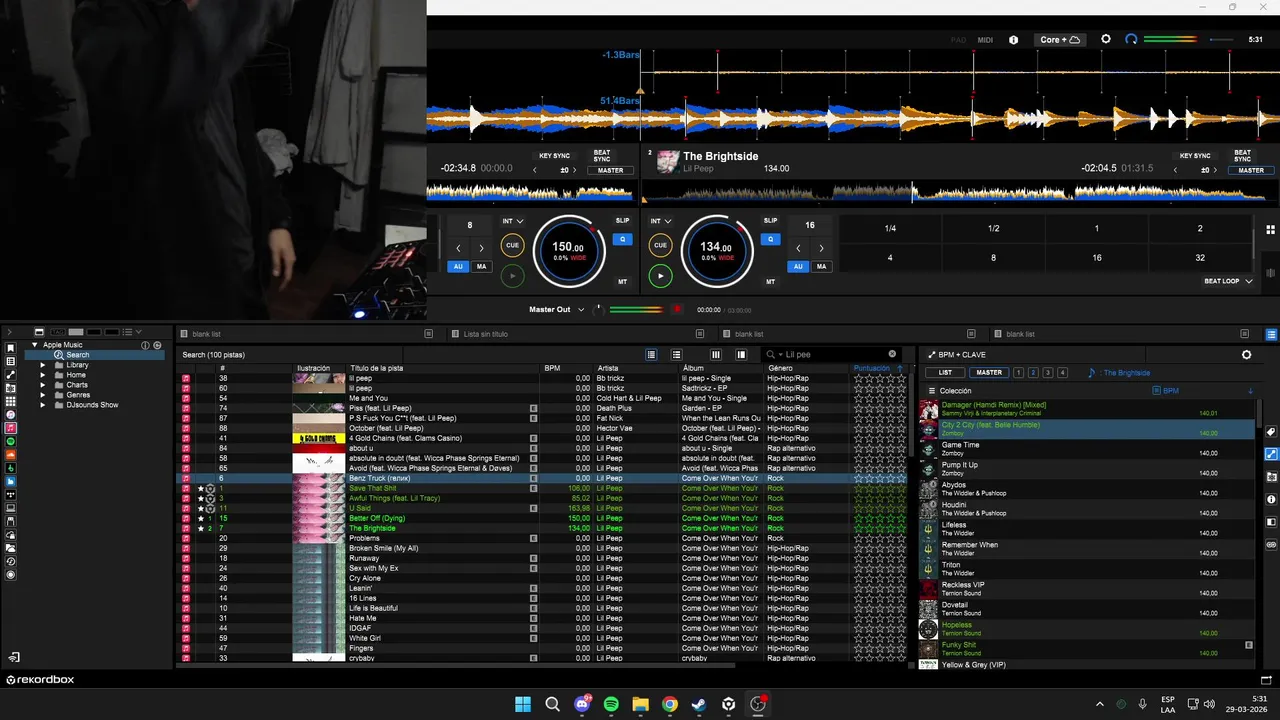
Task: Click BEAT SYNC on The Brightside deck
Action: [x=1242, y=156]
